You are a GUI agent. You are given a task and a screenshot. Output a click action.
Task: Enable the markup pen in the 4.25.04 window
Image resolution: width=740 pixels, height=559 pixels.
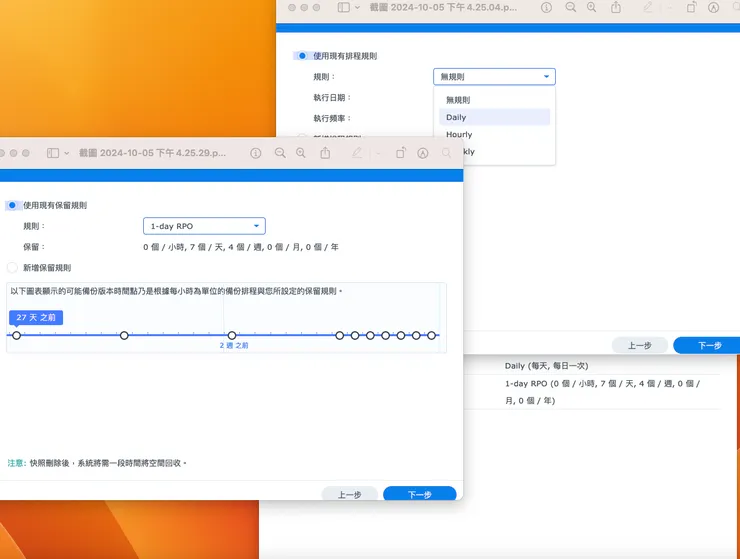tap(648, 7)
